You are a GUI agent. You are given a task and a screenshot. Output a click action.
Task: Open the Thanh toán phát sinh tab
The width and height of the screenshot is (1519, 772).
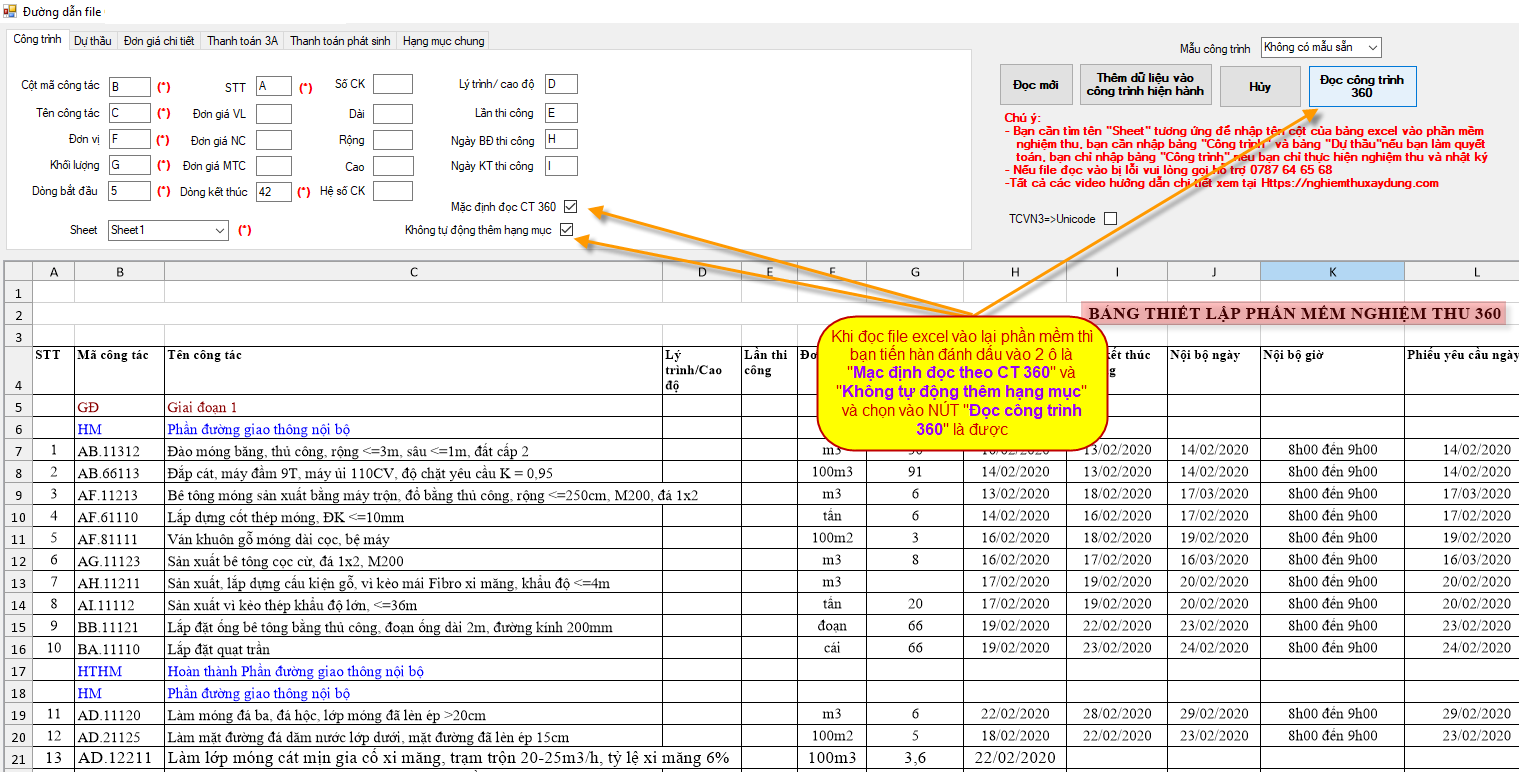coord(340,41)
